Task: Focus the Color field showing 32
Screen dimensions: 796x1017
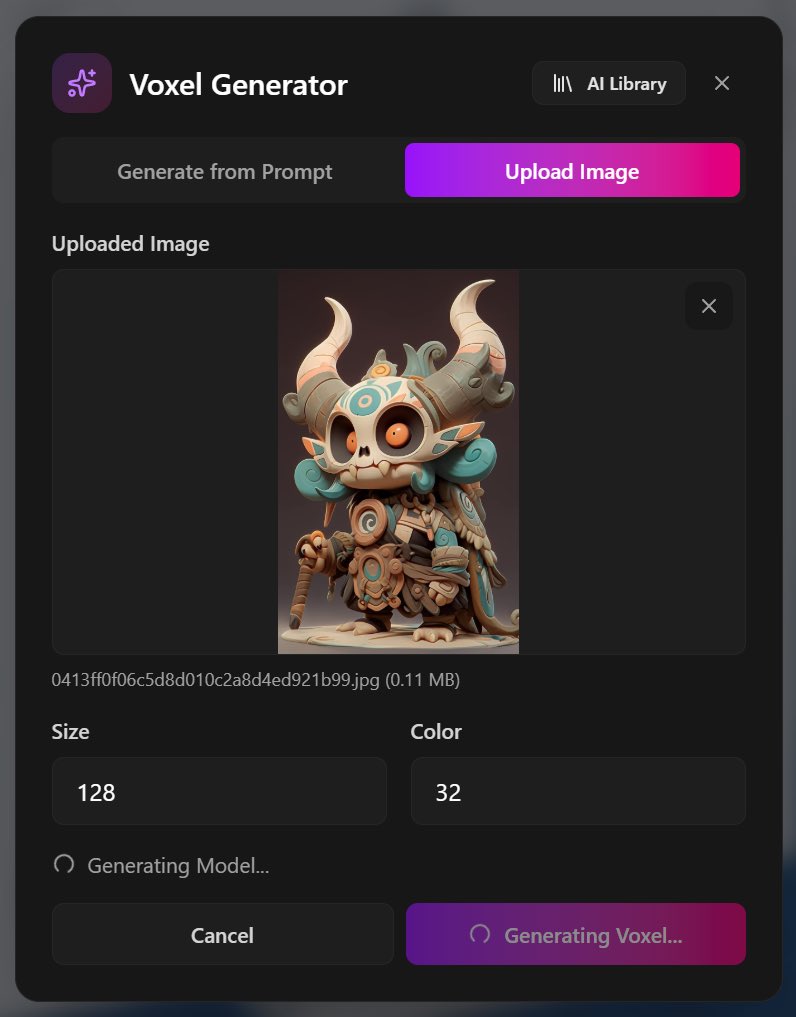Action: click(578, 791)
